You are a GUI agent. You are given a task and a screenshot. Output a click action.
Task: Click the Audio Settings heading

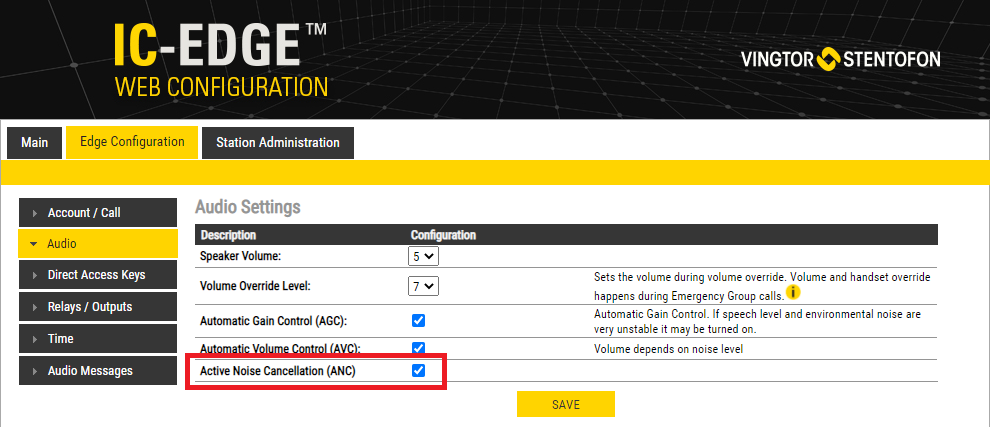click(x=248, y=207)
